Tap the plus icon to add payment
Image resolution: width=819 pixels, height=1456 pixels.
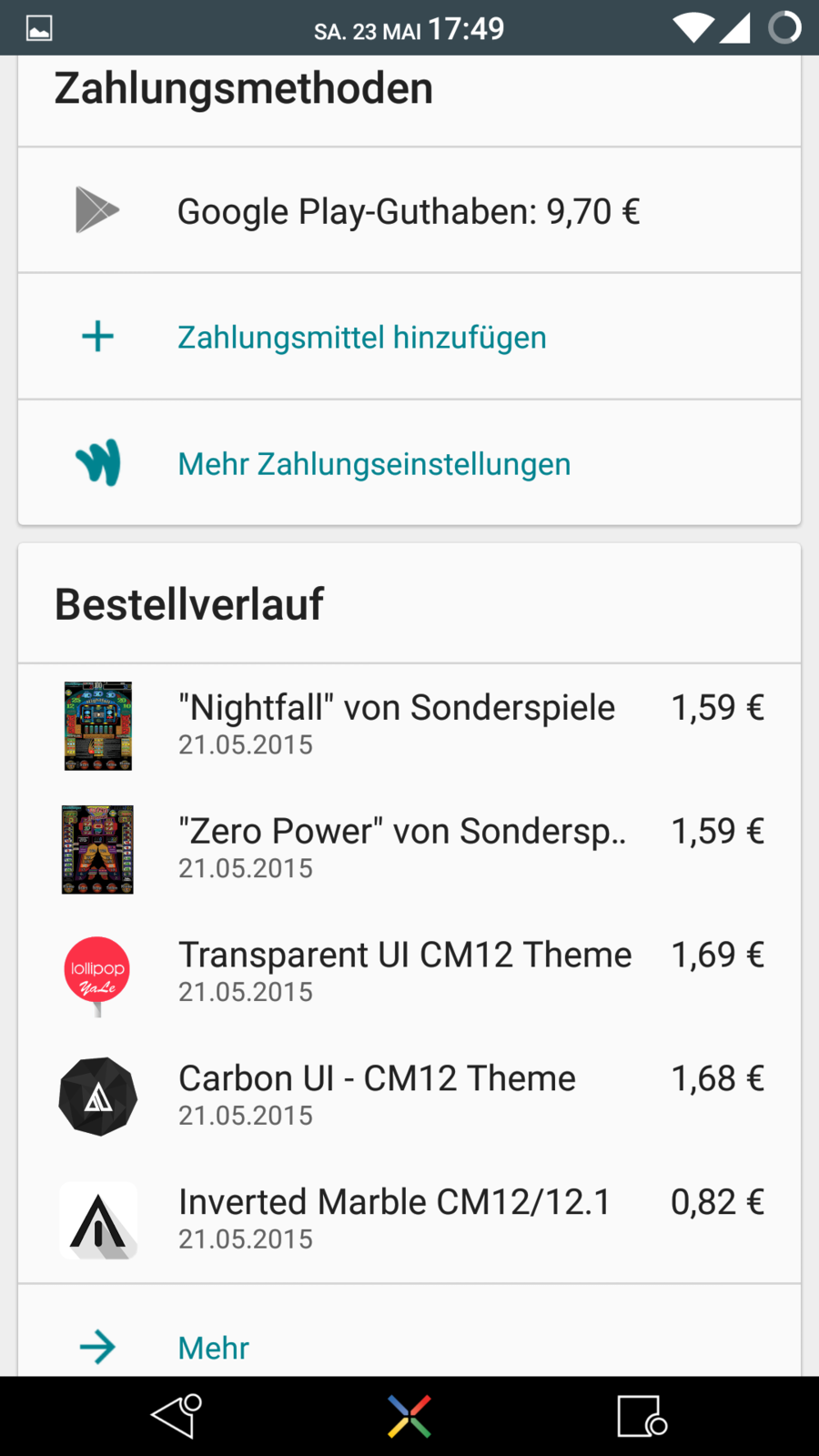pyautogui.click(x=97, y=337)
